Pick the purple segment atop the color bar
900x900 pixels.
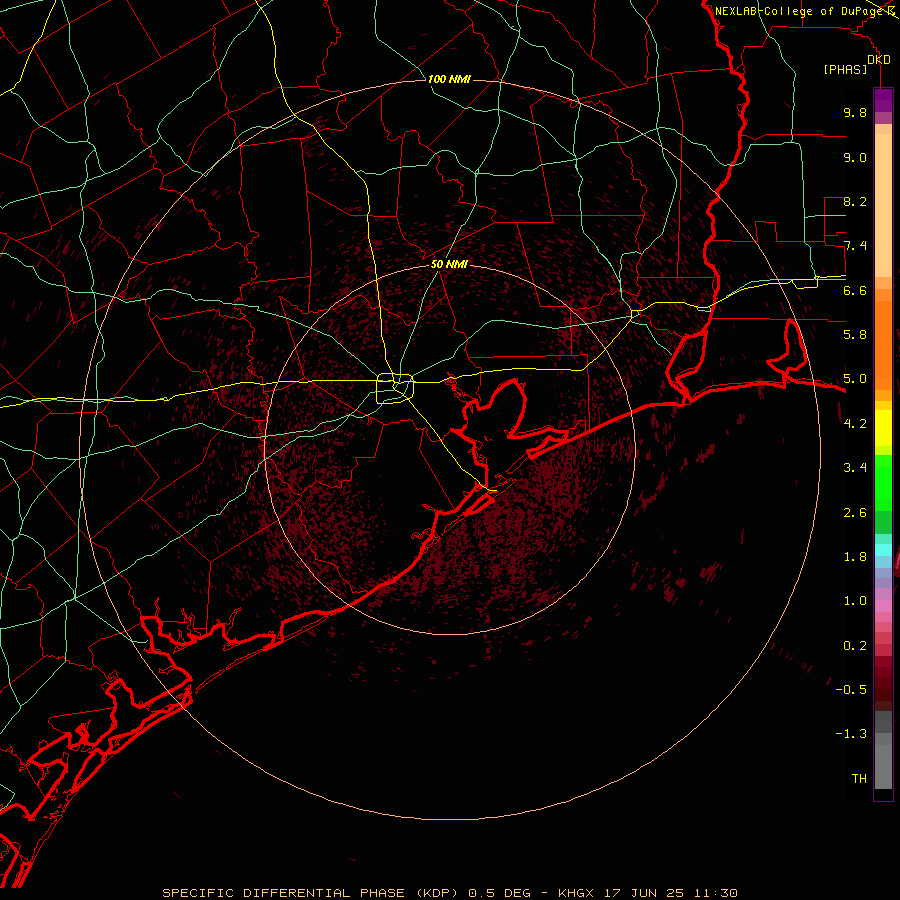point(883,100)
